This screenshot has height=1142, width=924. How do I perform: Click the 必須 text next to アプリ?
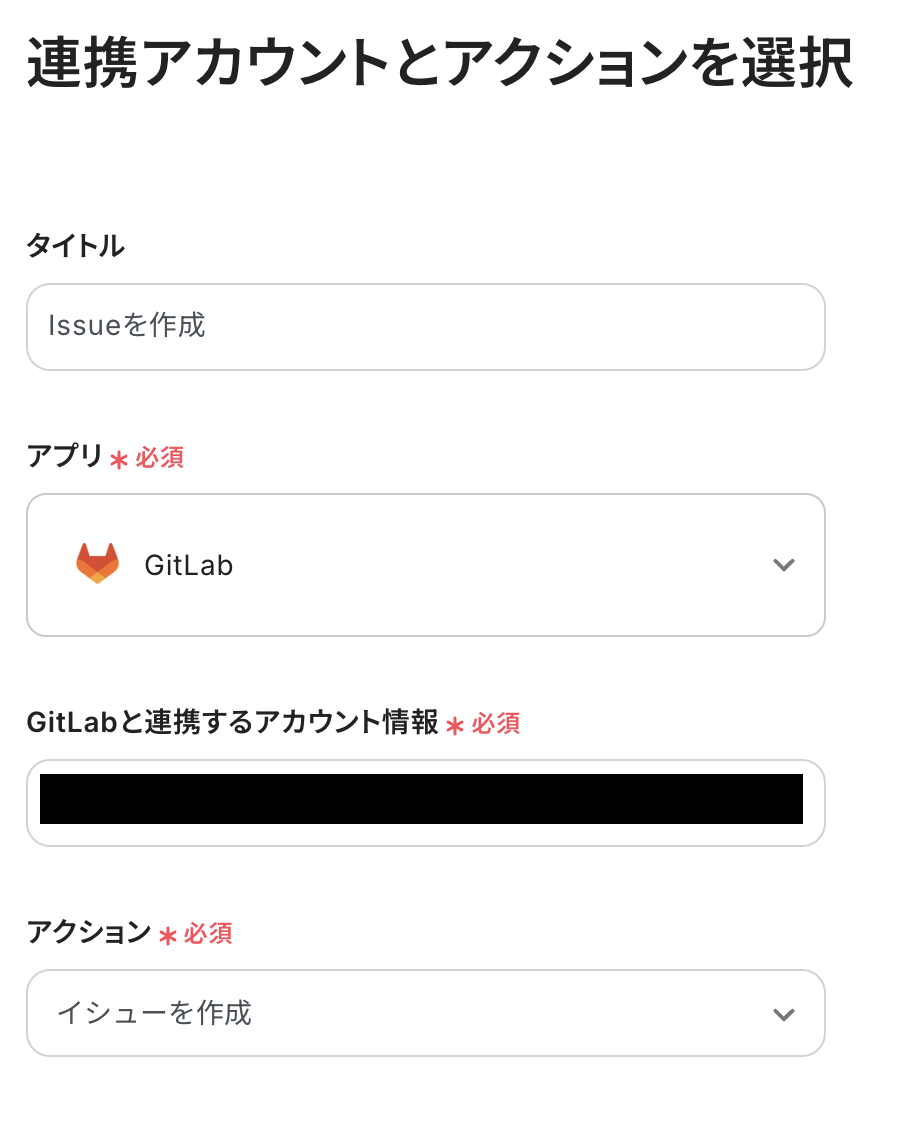(160, 458)
